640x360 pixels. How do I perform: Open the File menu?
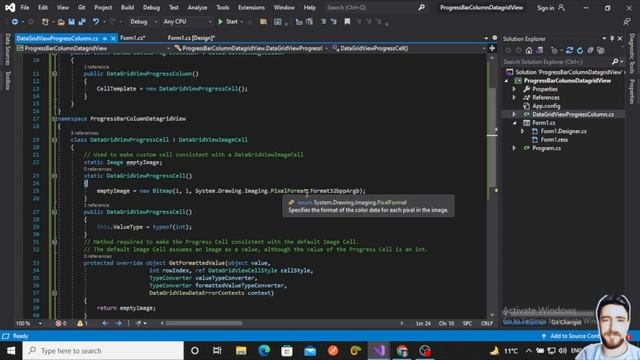(24, 7)
